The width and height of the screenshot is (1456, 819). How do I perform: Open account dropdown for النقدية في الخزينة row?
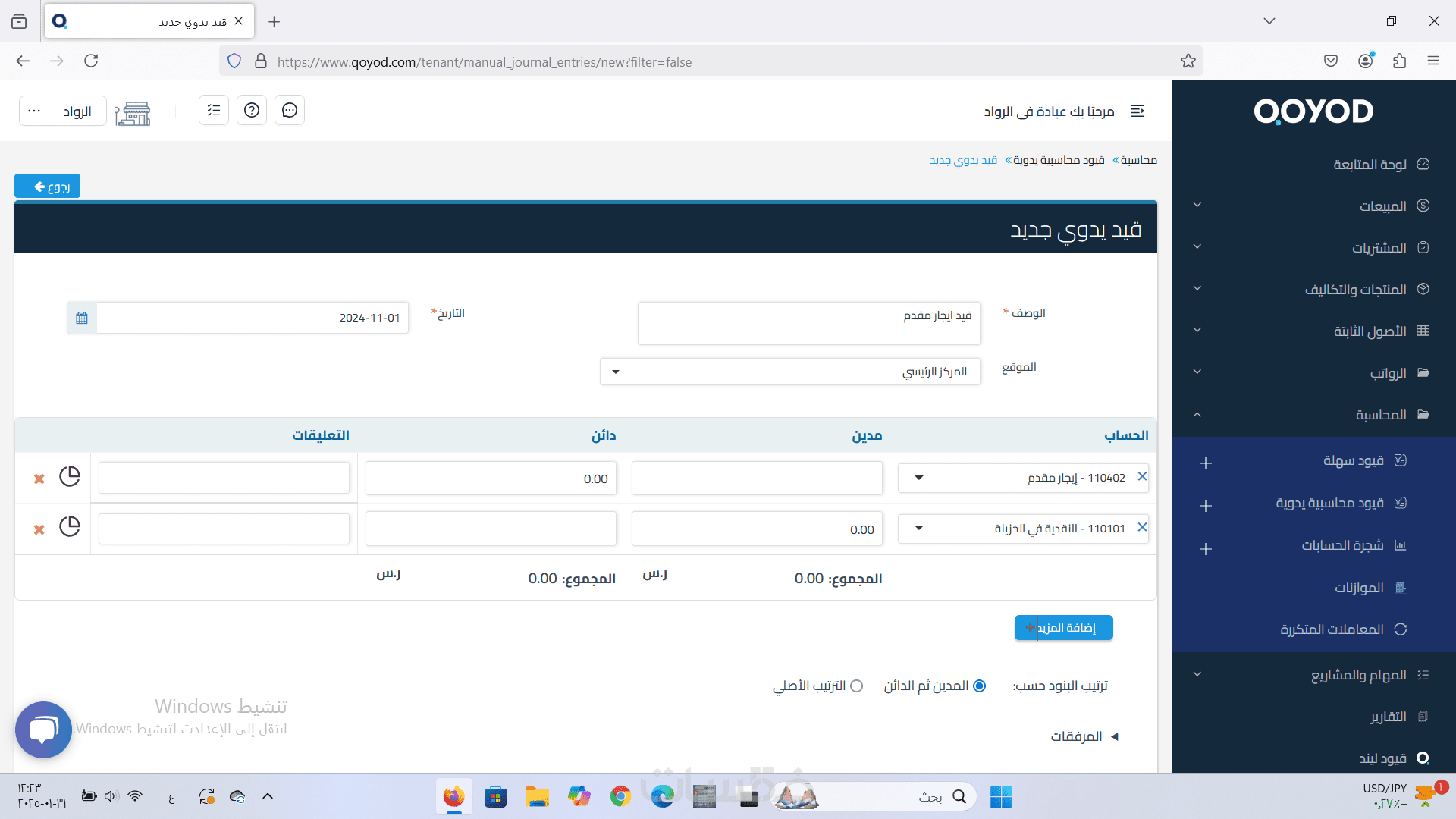point(919,529)
